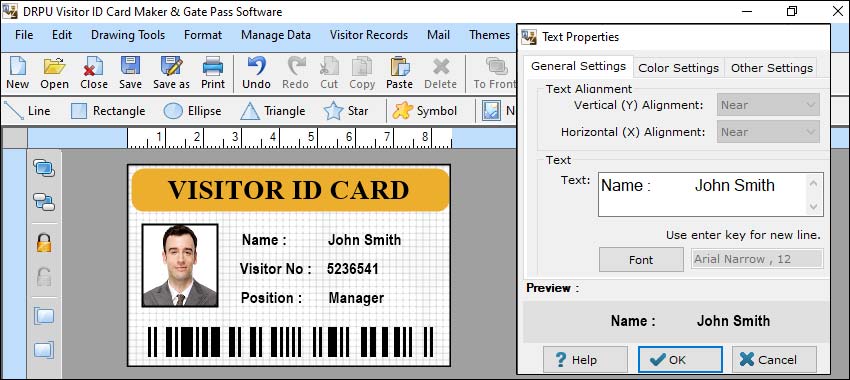
Task: Click the Arial Narrow font field
Action: coord(757,259)
